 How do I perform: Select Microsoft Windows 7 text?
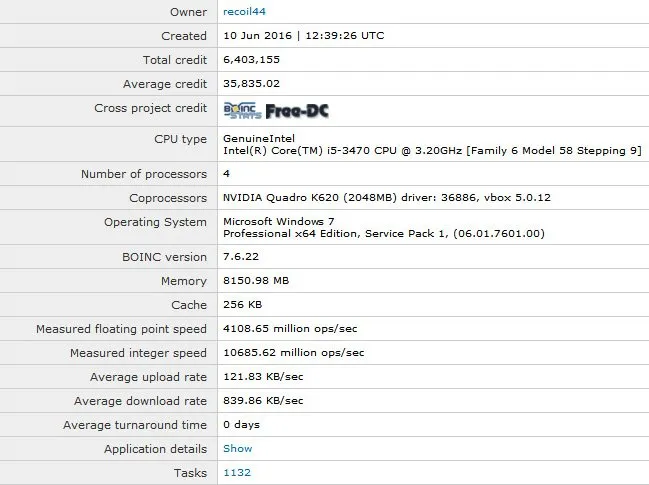[x=279, y=221]
